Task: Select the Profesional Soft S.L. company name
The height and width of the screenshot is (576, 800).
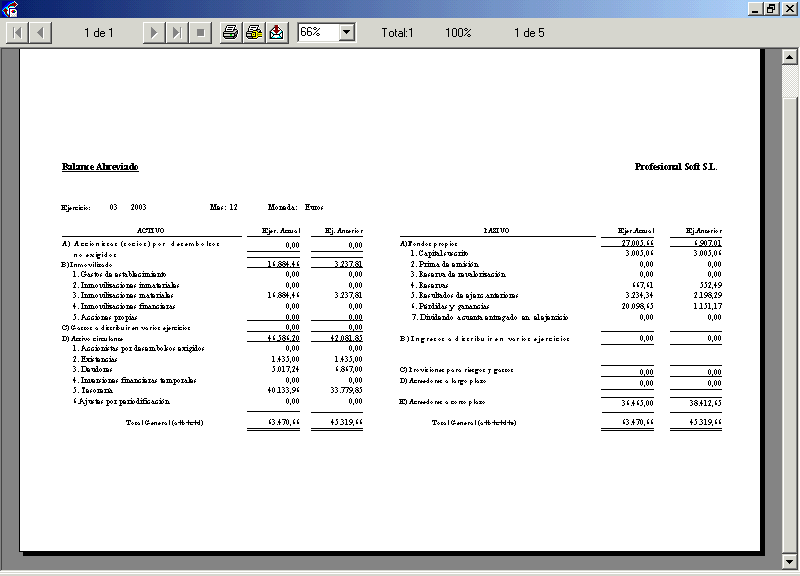Action: point(676,167)
